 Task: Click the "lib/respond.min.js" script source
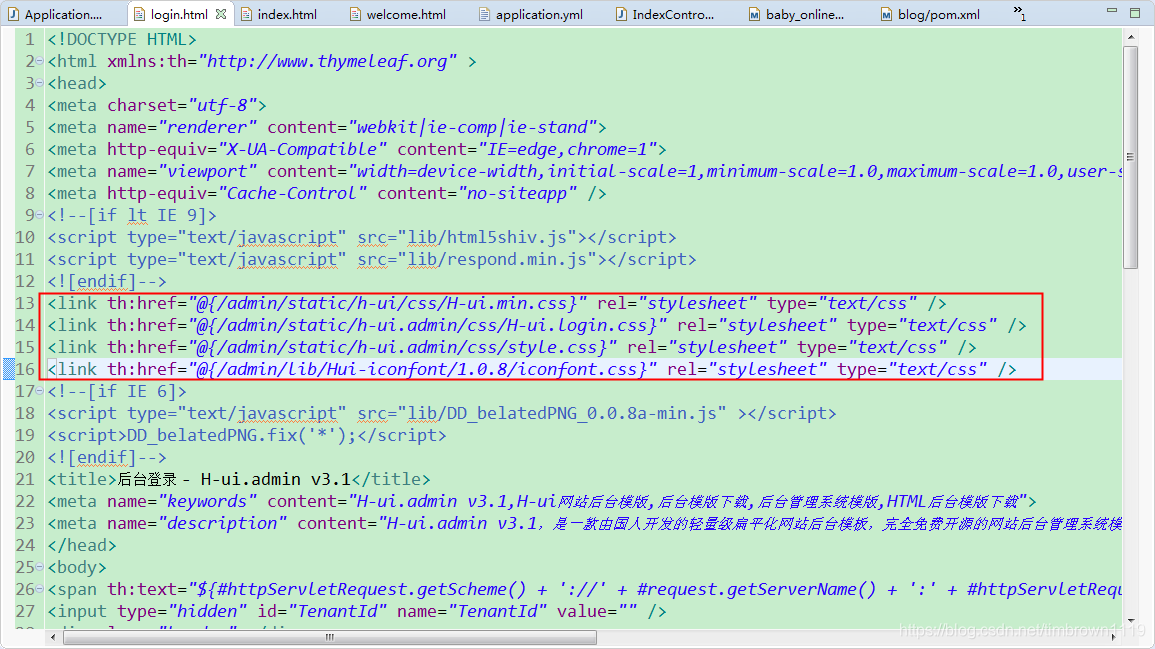click(498, 259)
